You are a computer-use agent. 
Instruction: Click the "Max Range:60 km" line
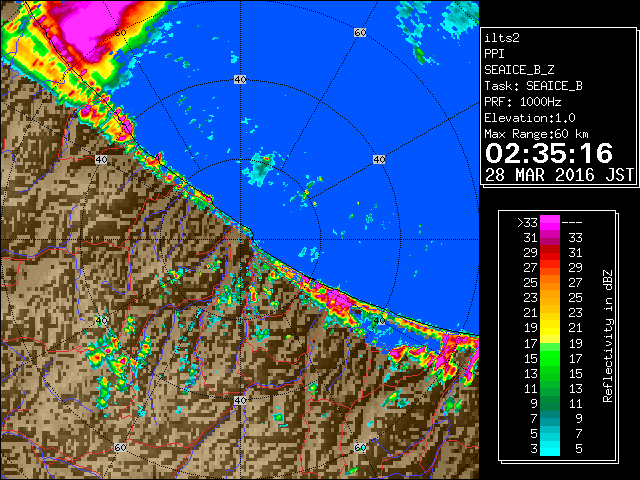point(536,134)
